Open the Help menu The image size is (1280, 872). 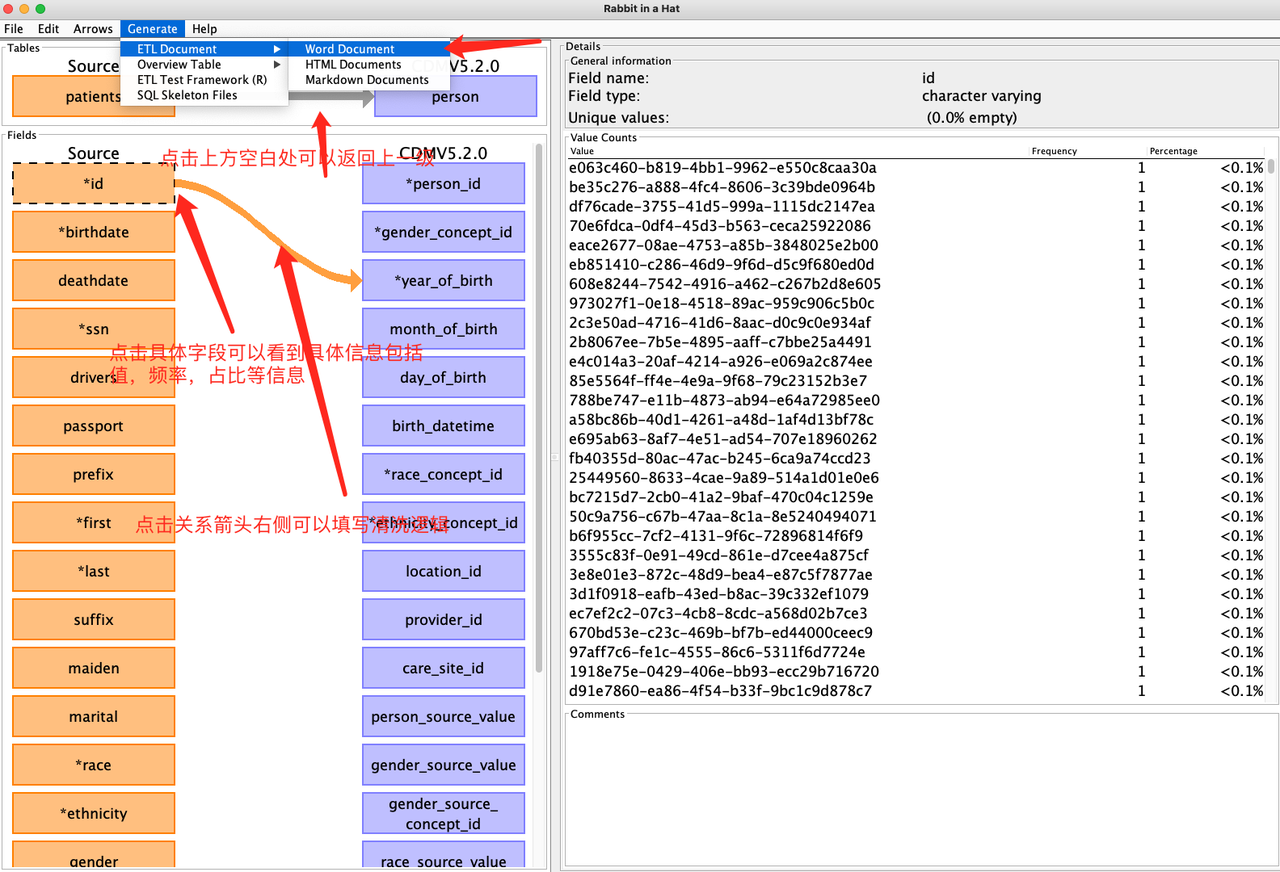pos(204,28)
